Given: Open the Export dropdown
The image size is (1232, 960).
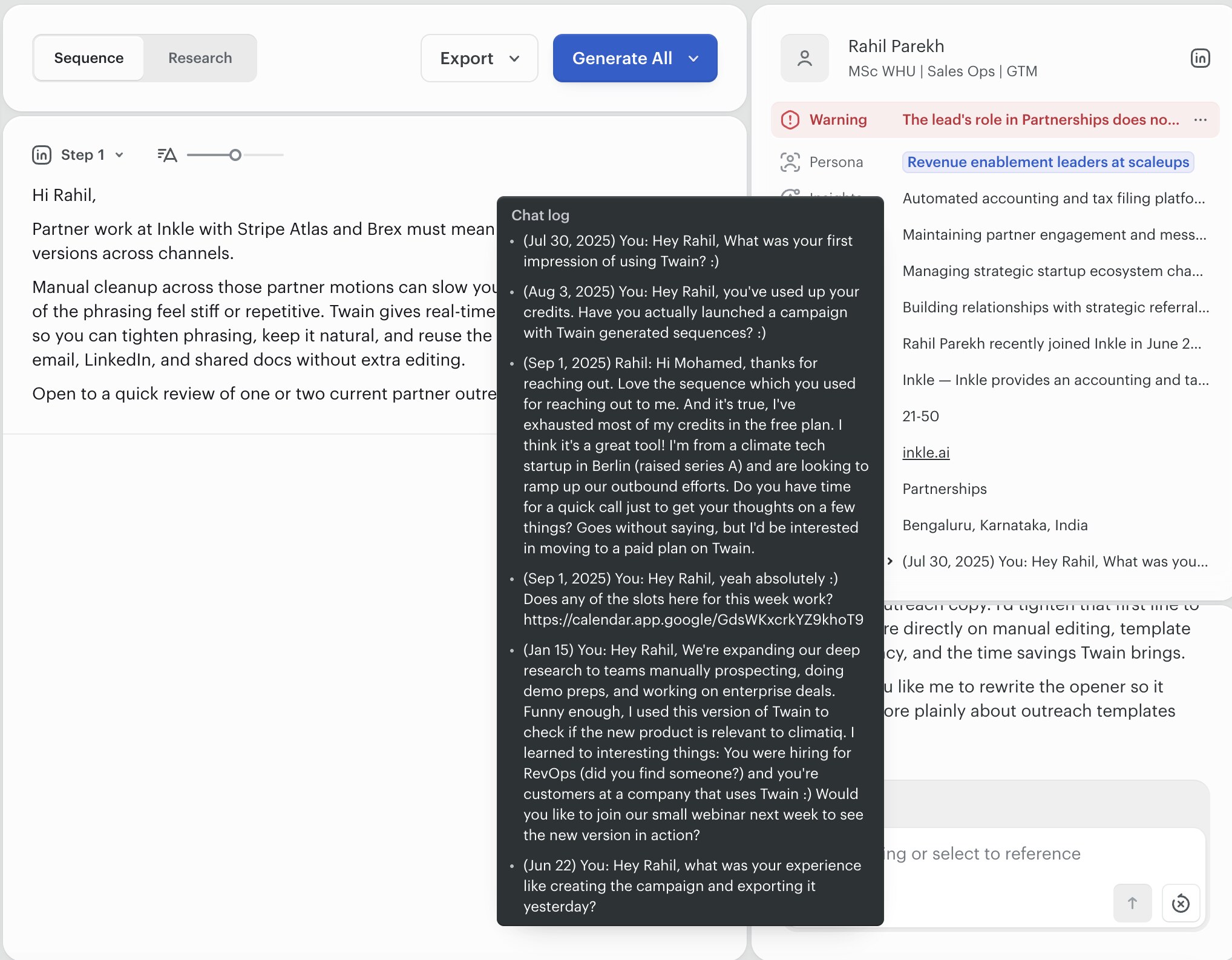Looking at the screenshot, I should click(479, 58).
